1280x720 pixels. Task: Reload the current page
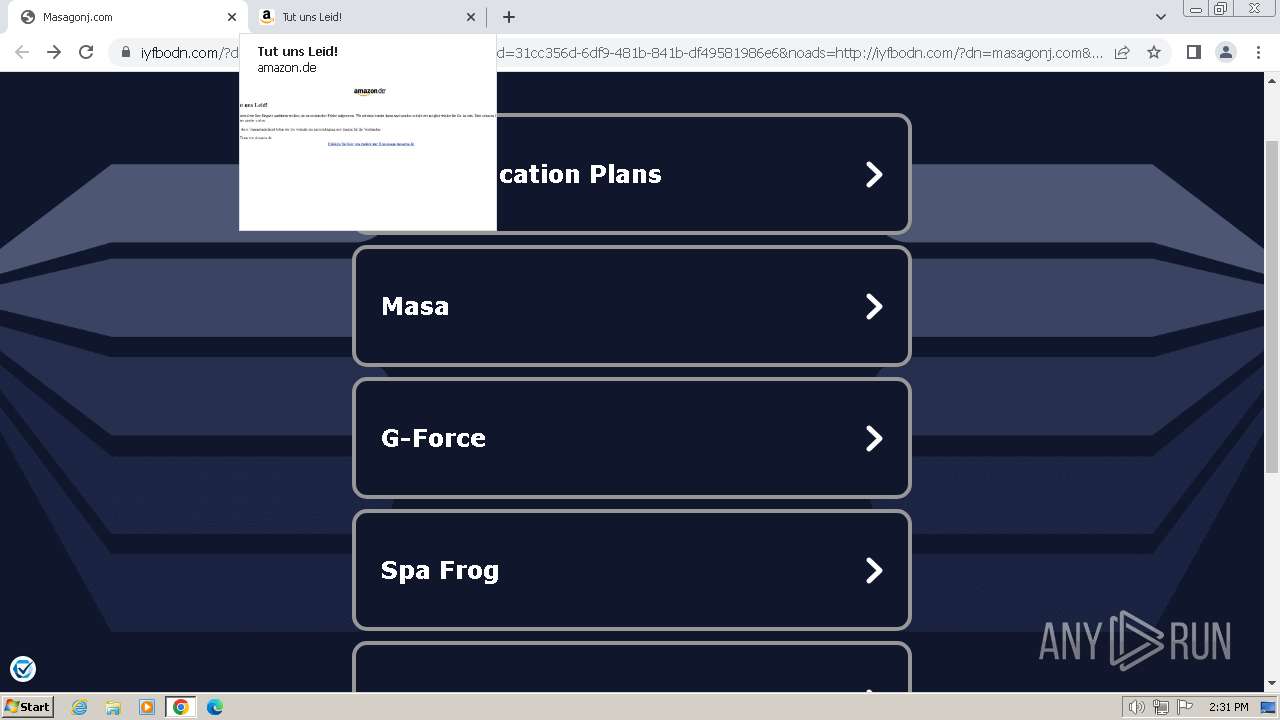(86, 52)
